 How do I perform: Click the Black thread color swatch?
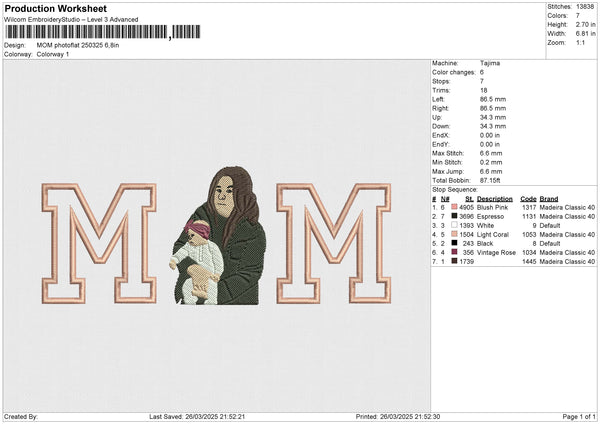(454, 243)
